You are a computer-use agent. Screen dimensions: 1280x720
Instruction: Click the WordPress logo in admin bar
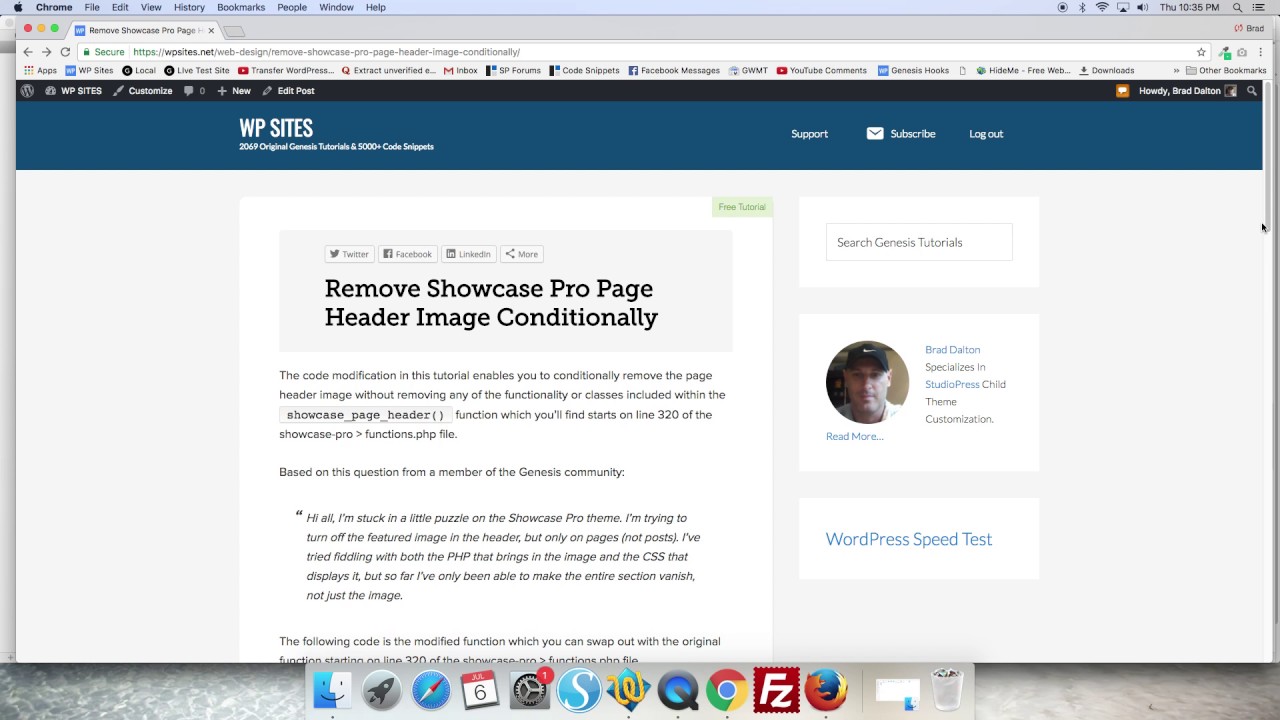[x=27, y=91]
